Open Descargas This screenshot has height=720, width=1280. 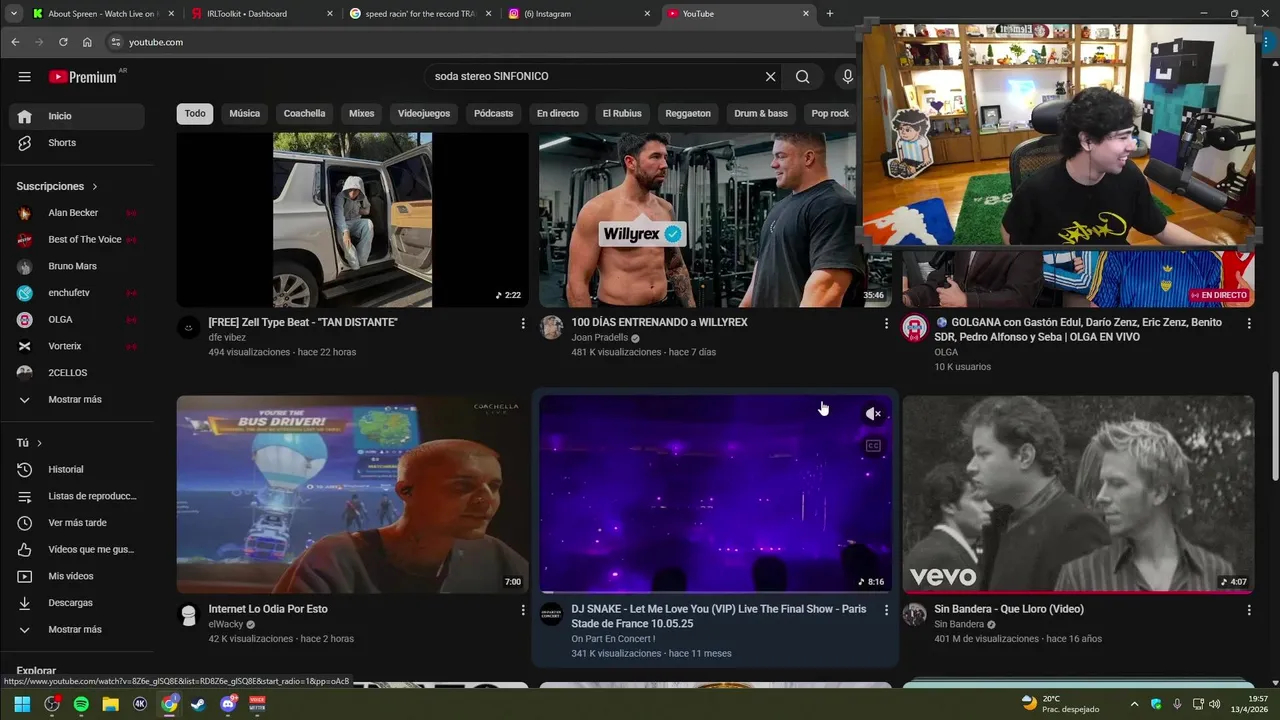76,603
